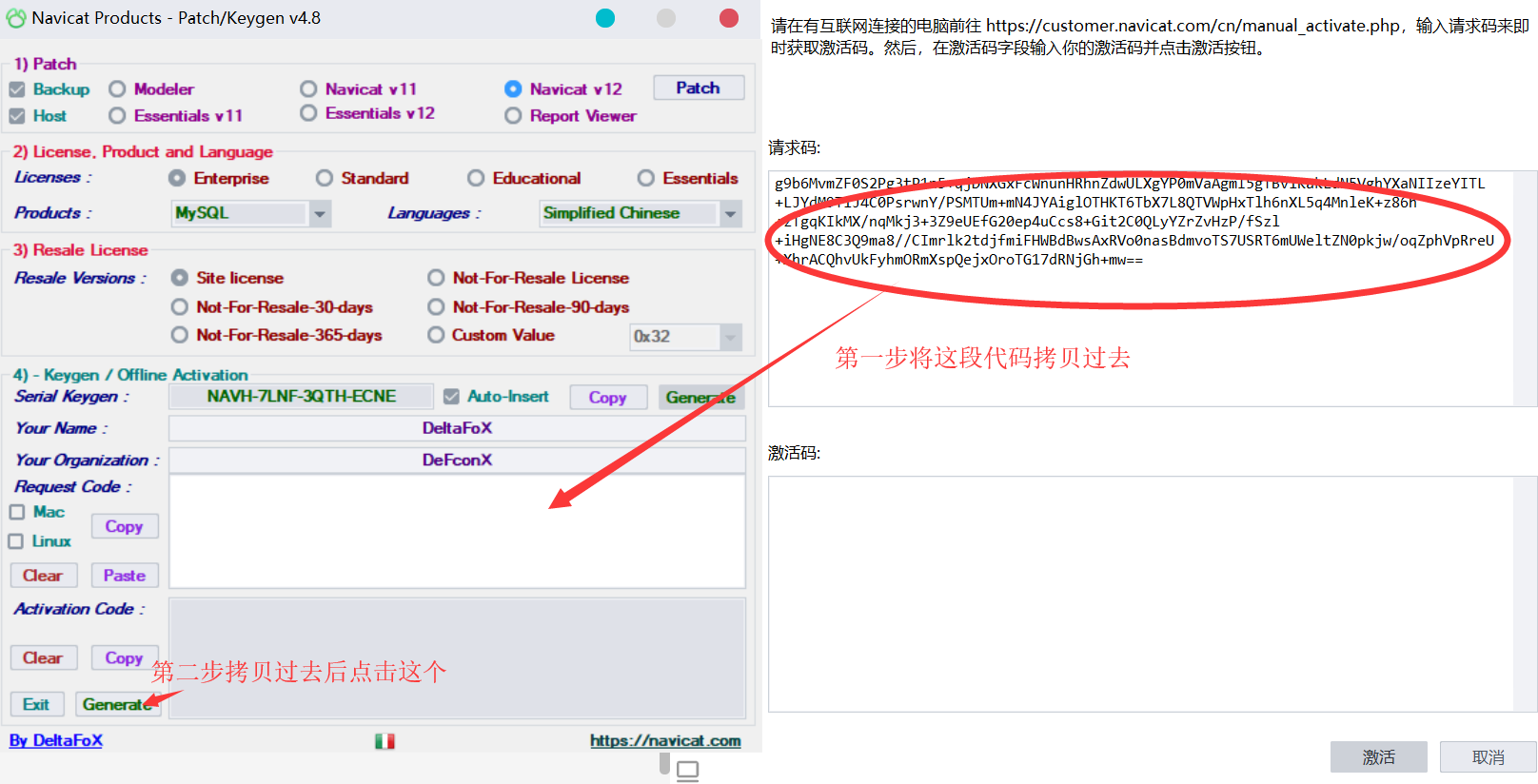1538x784 pixels.
Task: Select Site license resale version
Action: pos(179,278)
